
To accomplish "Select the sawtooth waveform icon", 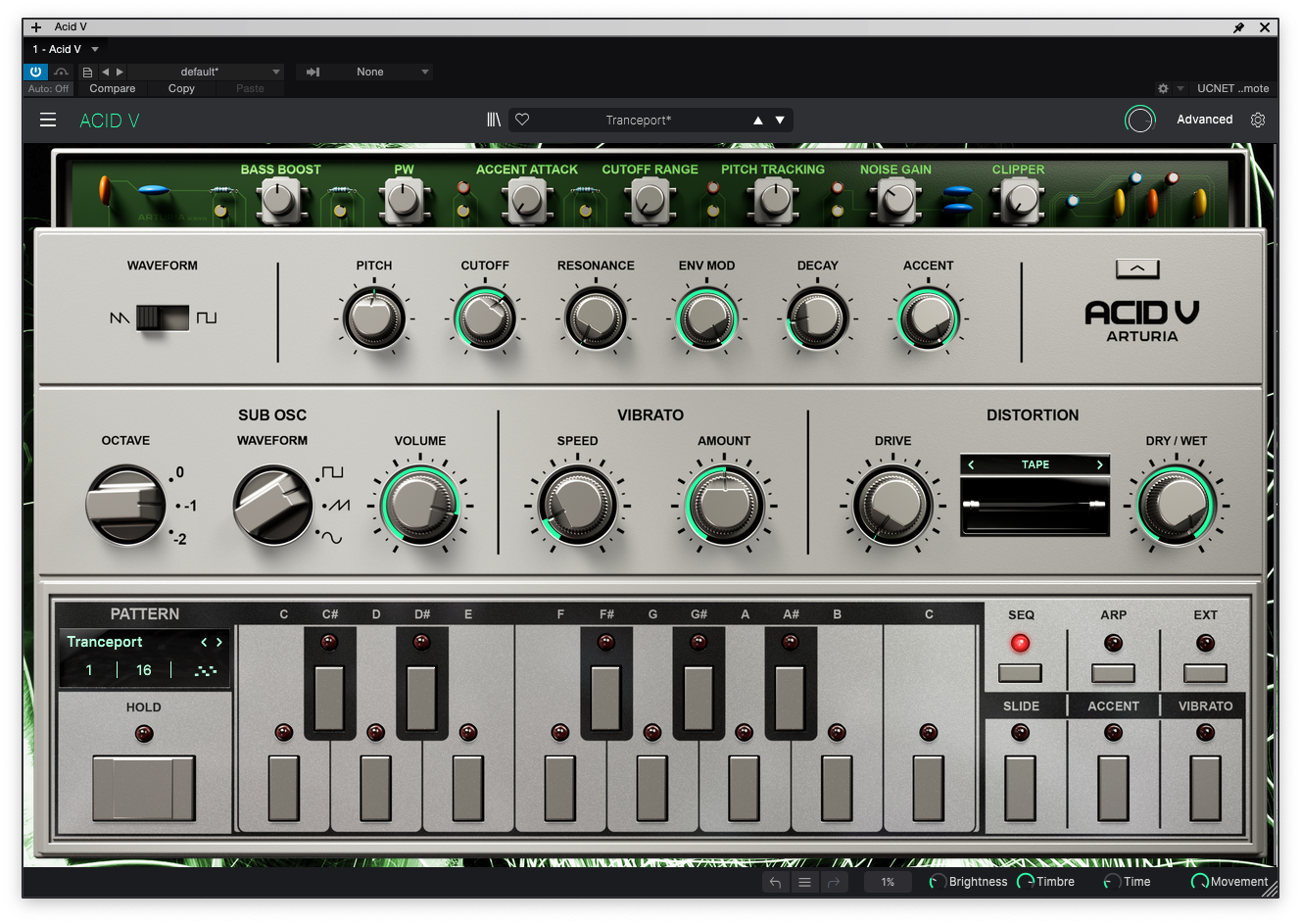I will coord(120,317).
